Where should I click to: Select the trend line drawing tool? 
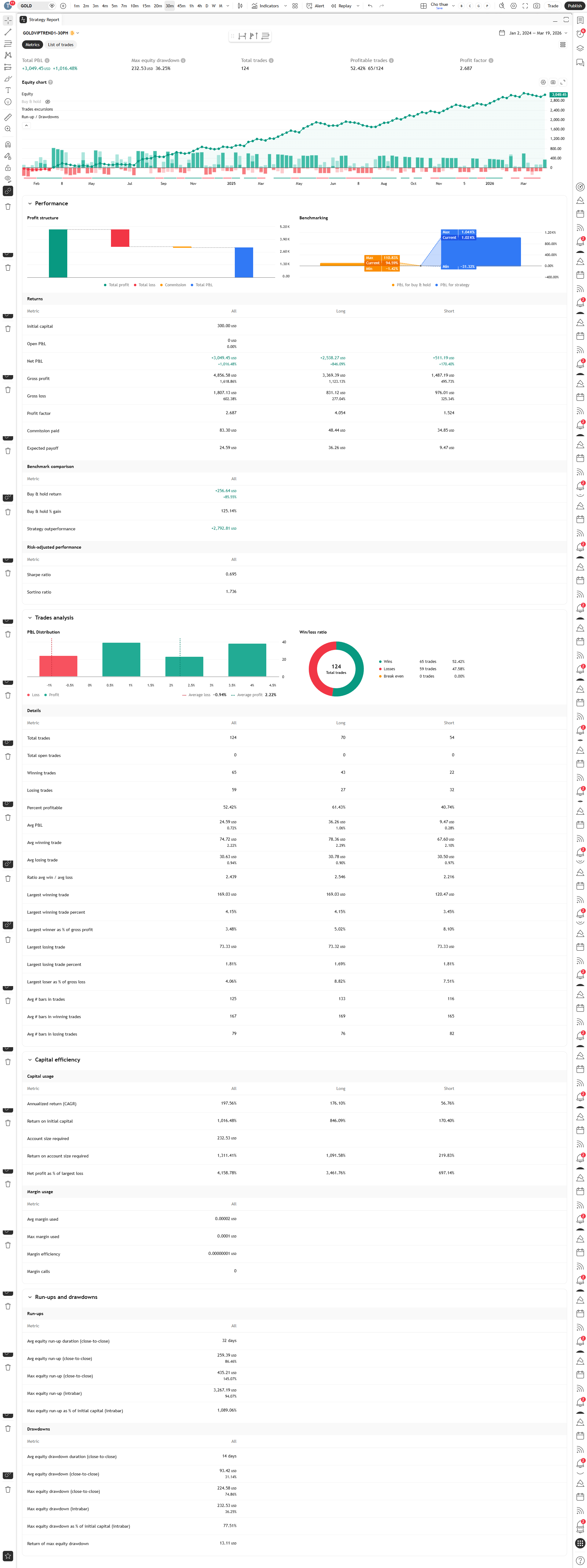(x=8, y=32)
